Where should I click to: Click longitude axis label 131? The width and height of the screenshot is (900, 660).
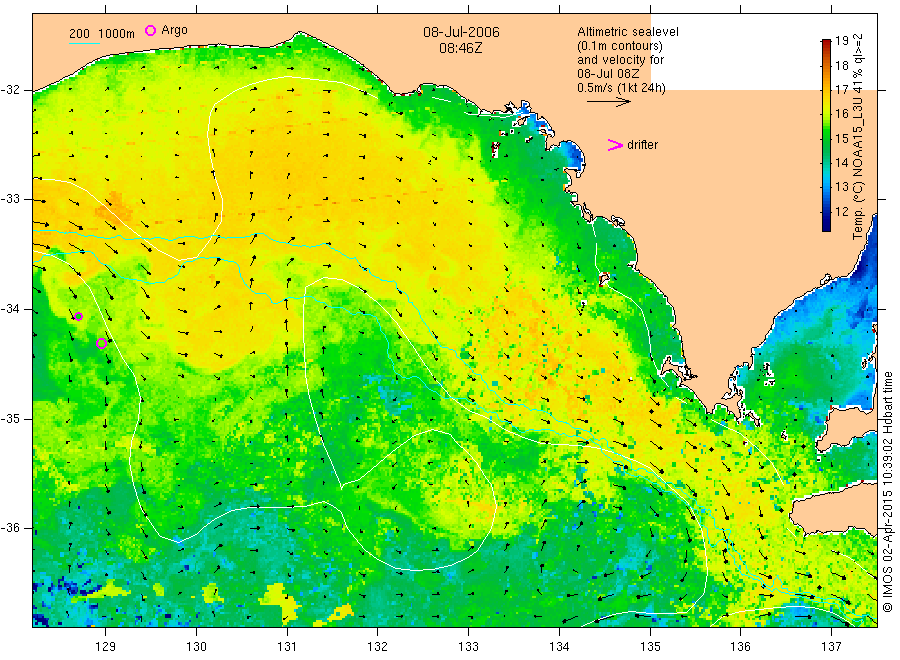[287, 647]
